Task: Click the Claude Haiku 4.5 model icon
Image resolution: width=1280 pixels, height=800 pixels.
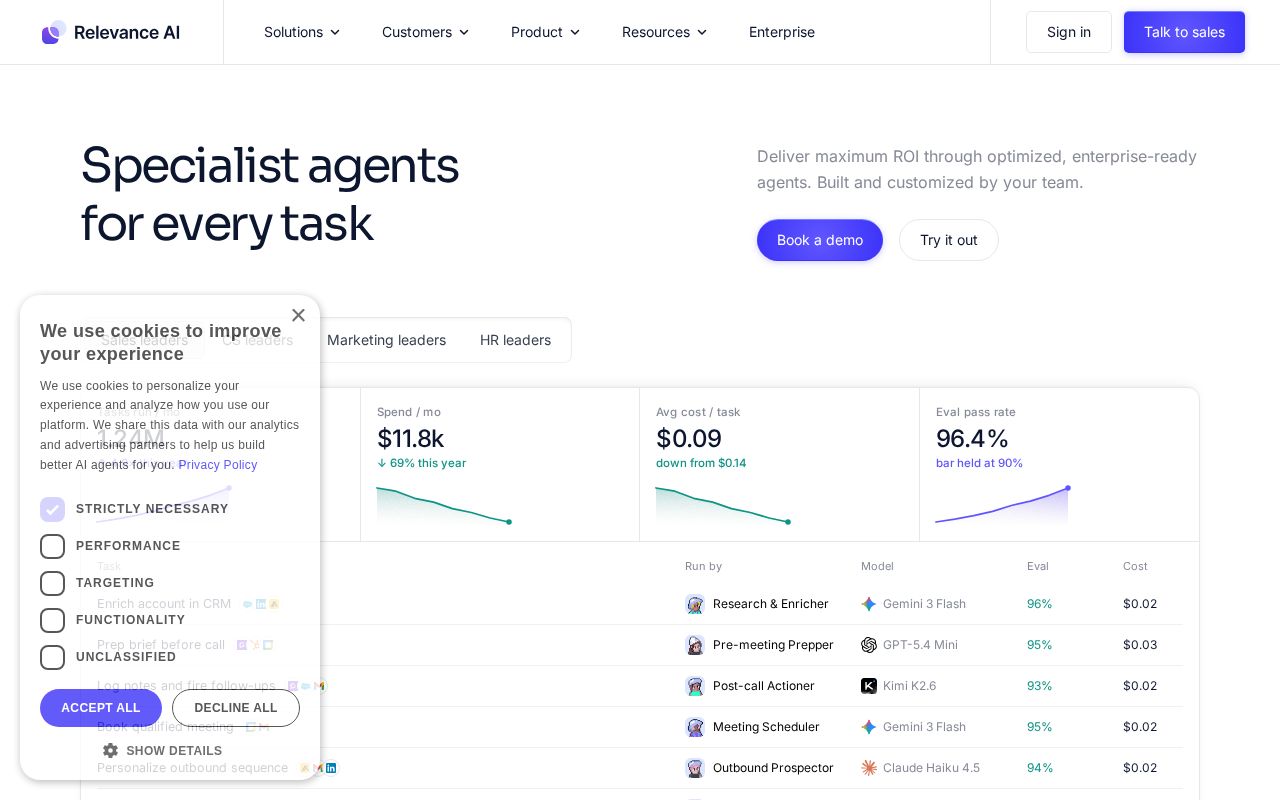Action: tap(869, 768)
